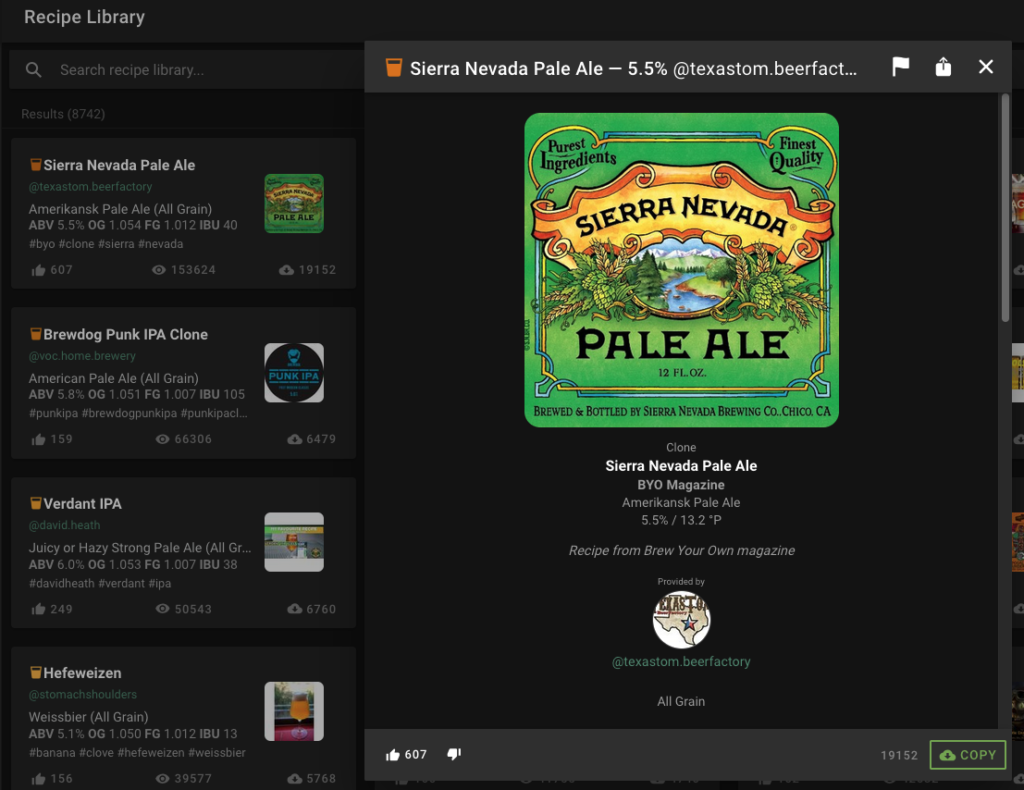
Task: Click views eye icon on Verdant IPA card
Action: (x=163, y=608)
